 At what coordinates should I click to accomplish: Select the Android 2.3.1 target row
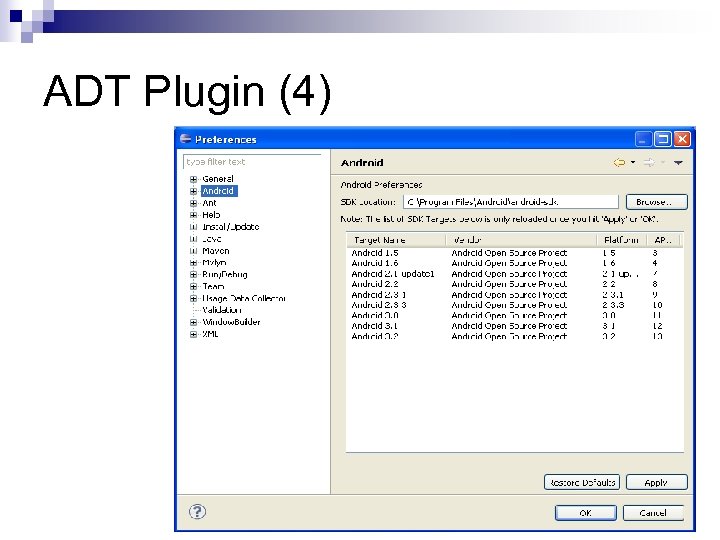[515, 294]
